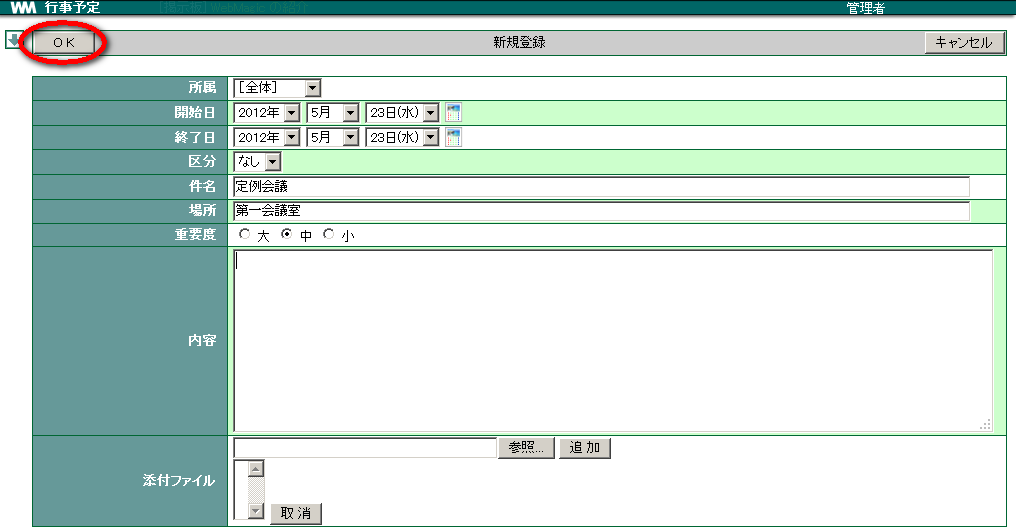Open the 区分 なし dropdown

click(257, 161)
